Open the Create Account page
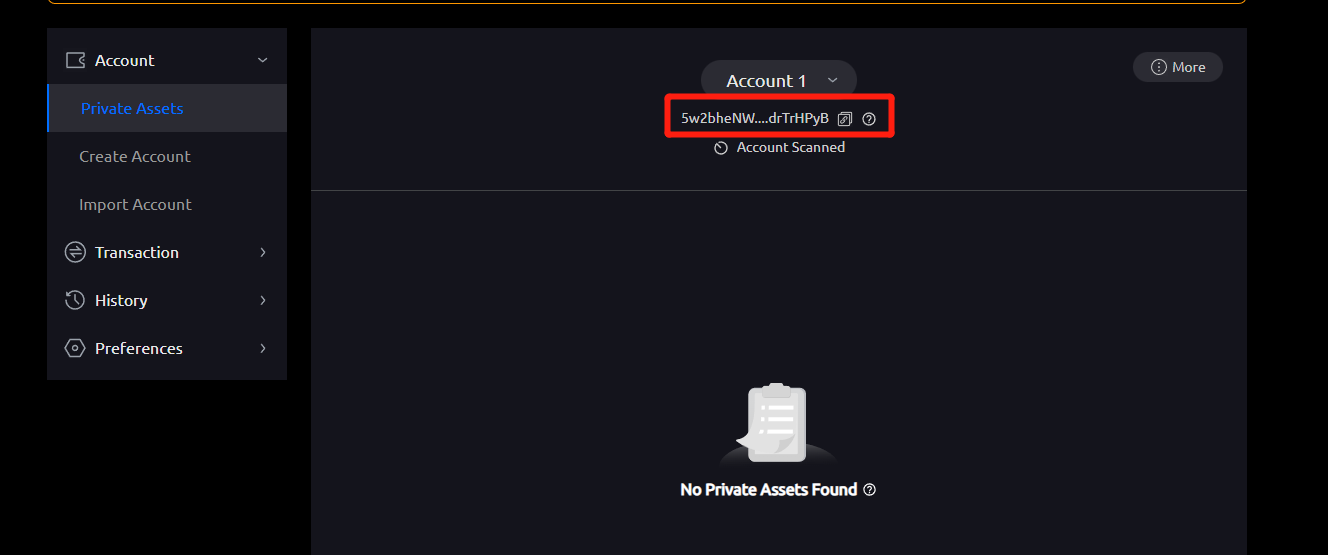The image size is (1328, 555). [x=135, y=156]
